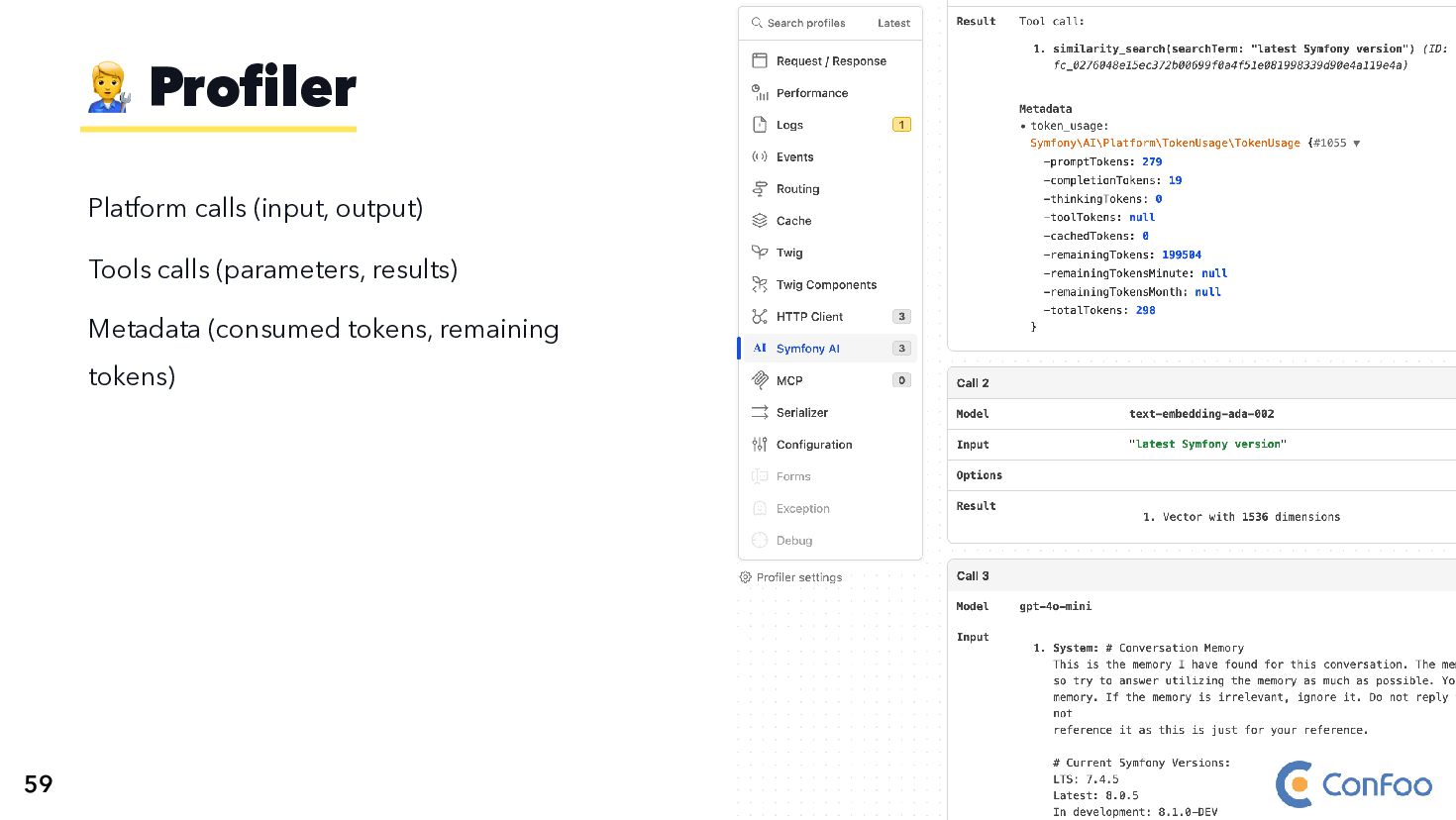Click the Forms icon
The image size is (1456, 820).
click(x=760, y=476)
